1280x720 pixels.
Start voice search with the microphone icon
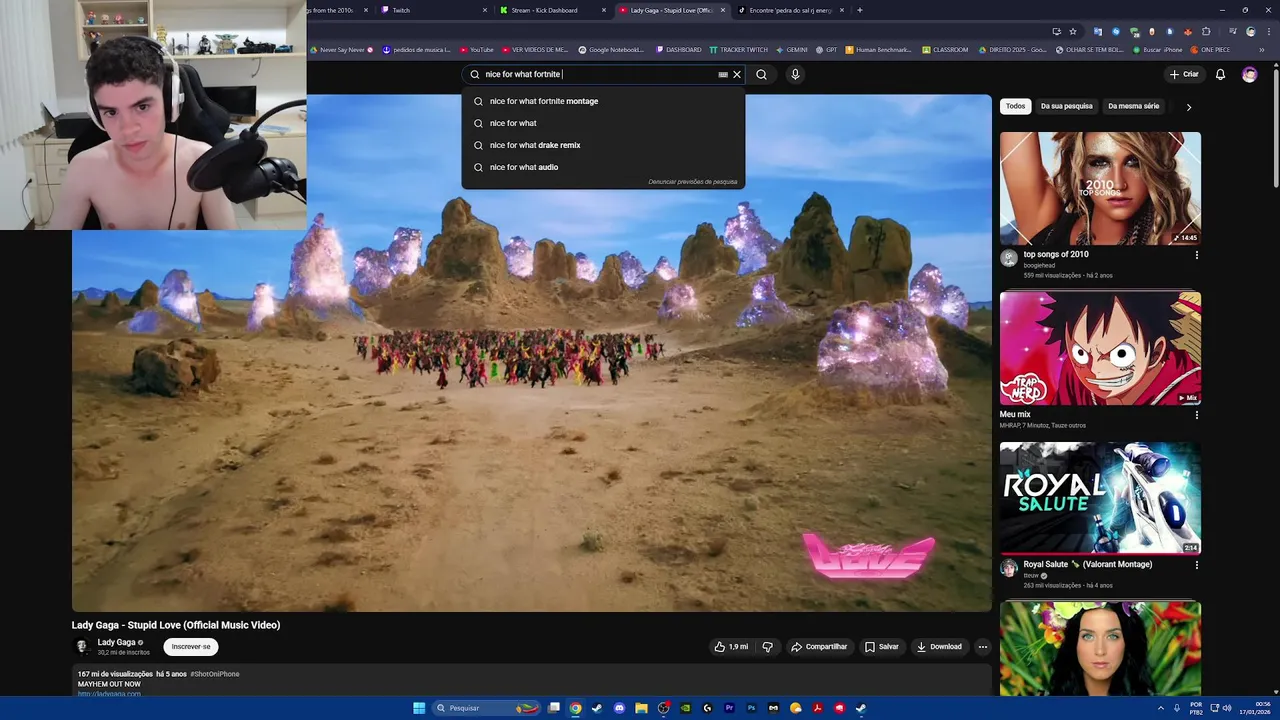[x=795, y=74]
